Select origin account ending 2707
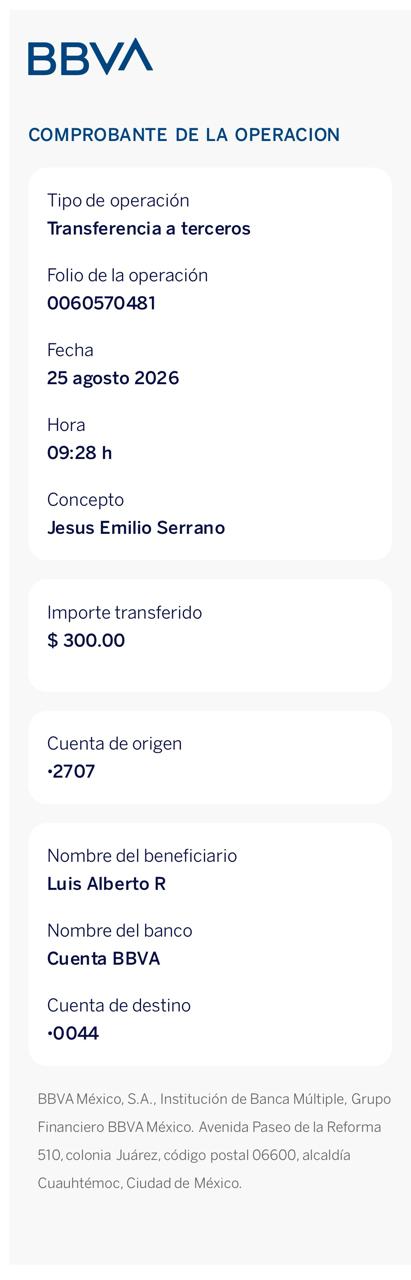 point(71,772)
